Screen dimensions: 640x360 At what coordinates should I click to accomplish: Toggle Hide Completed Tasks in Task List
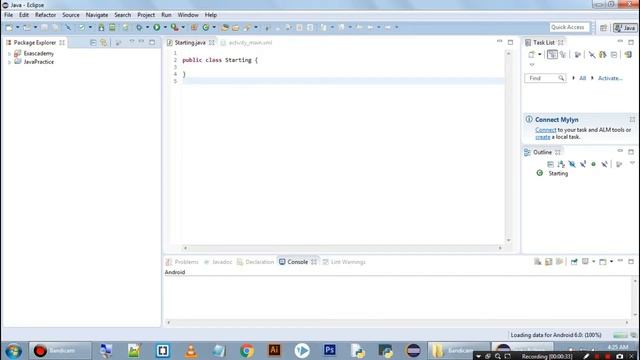click(591, 54)
